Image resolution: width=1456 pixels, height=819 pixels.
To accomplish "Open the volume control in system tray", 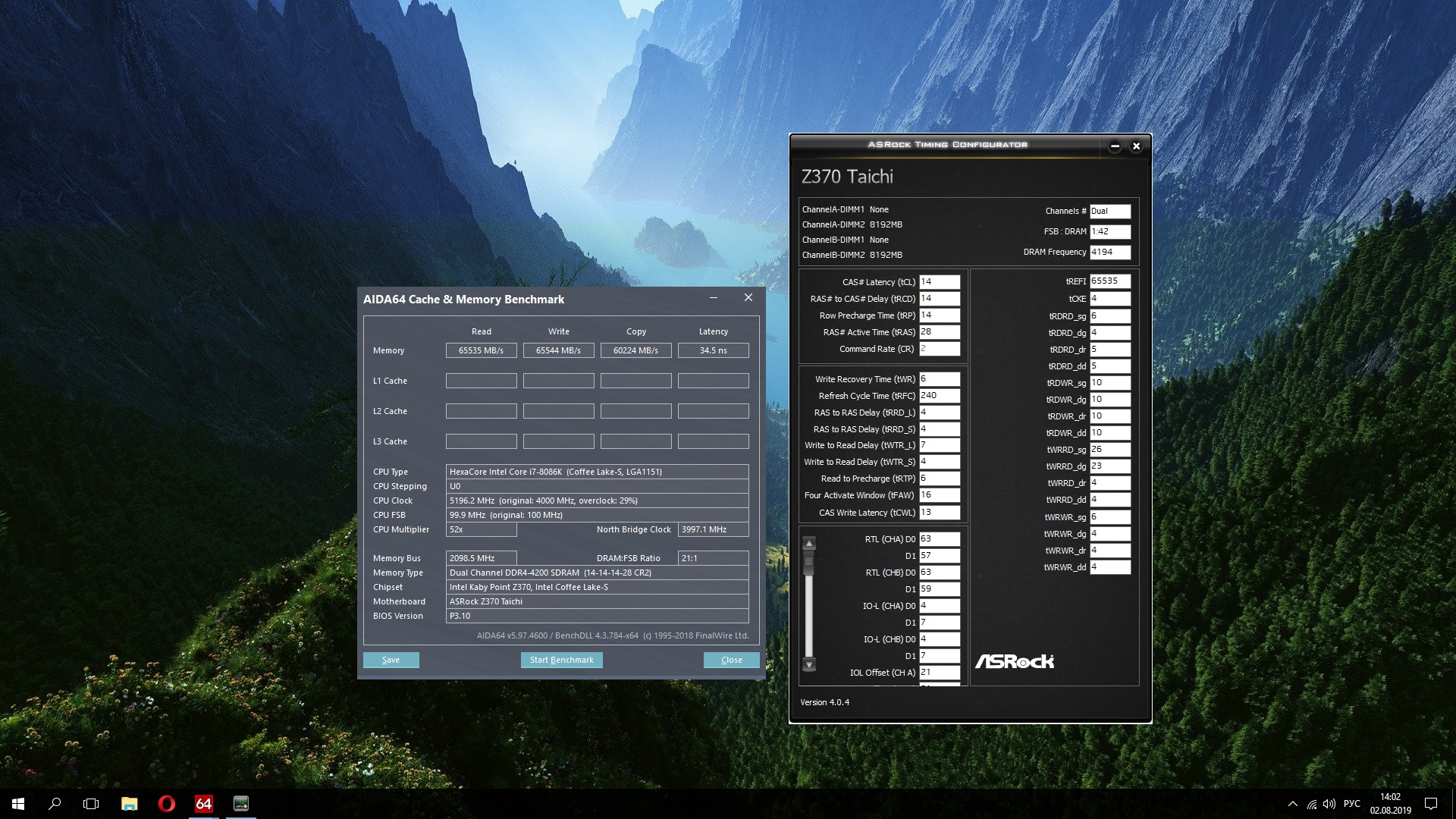I will click(1329, 804).
